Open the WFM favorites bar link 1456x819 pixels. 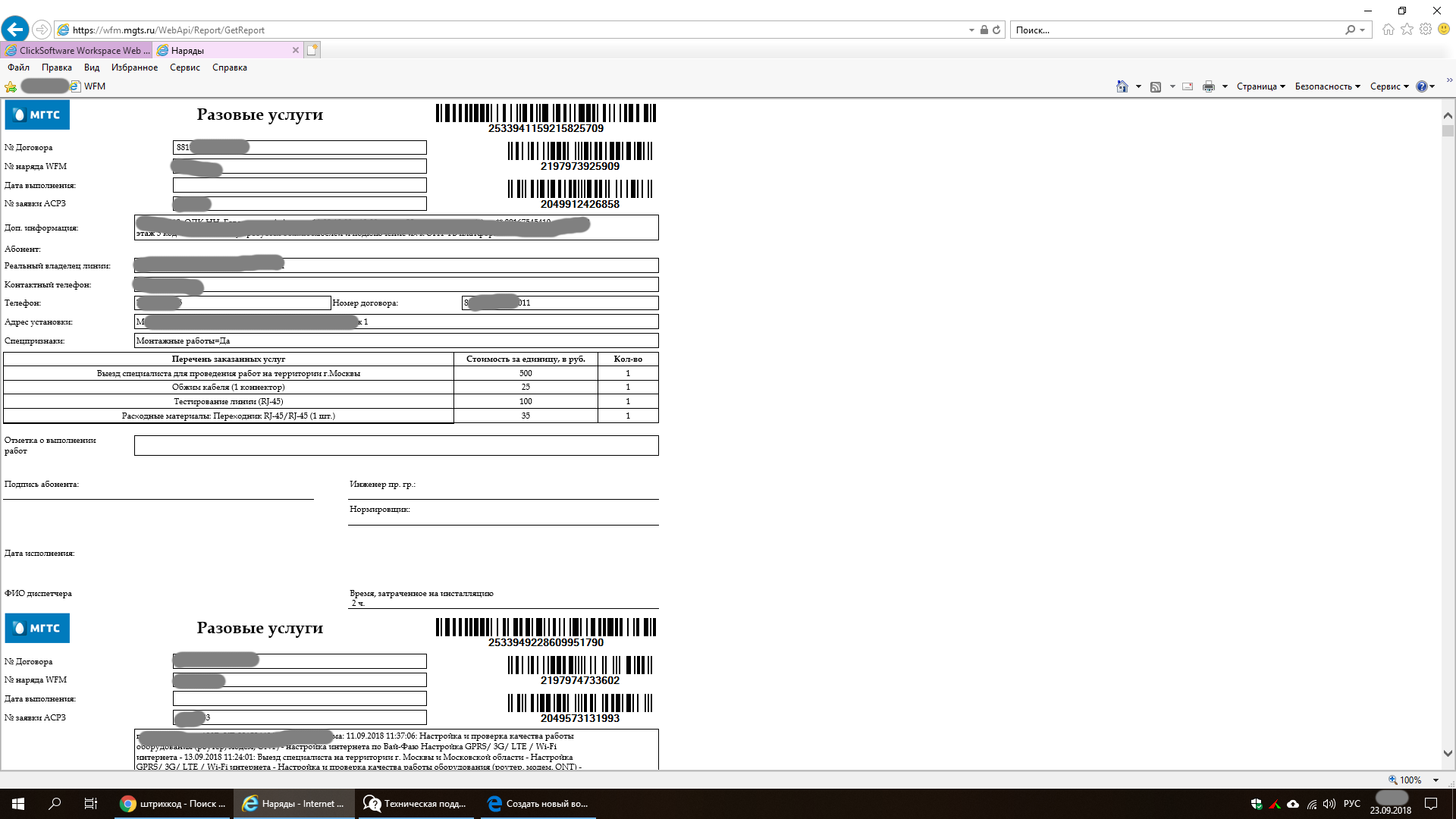pos(88,86)
